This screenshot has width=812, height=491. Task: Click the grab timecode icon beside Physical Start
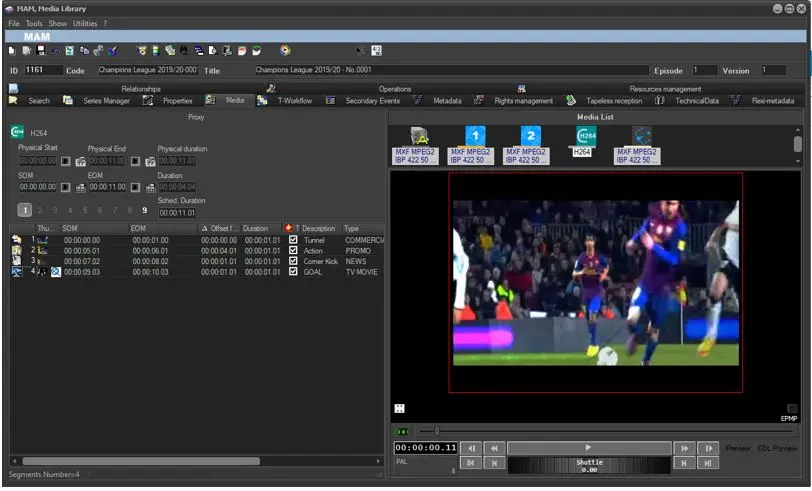click(80, 161)
